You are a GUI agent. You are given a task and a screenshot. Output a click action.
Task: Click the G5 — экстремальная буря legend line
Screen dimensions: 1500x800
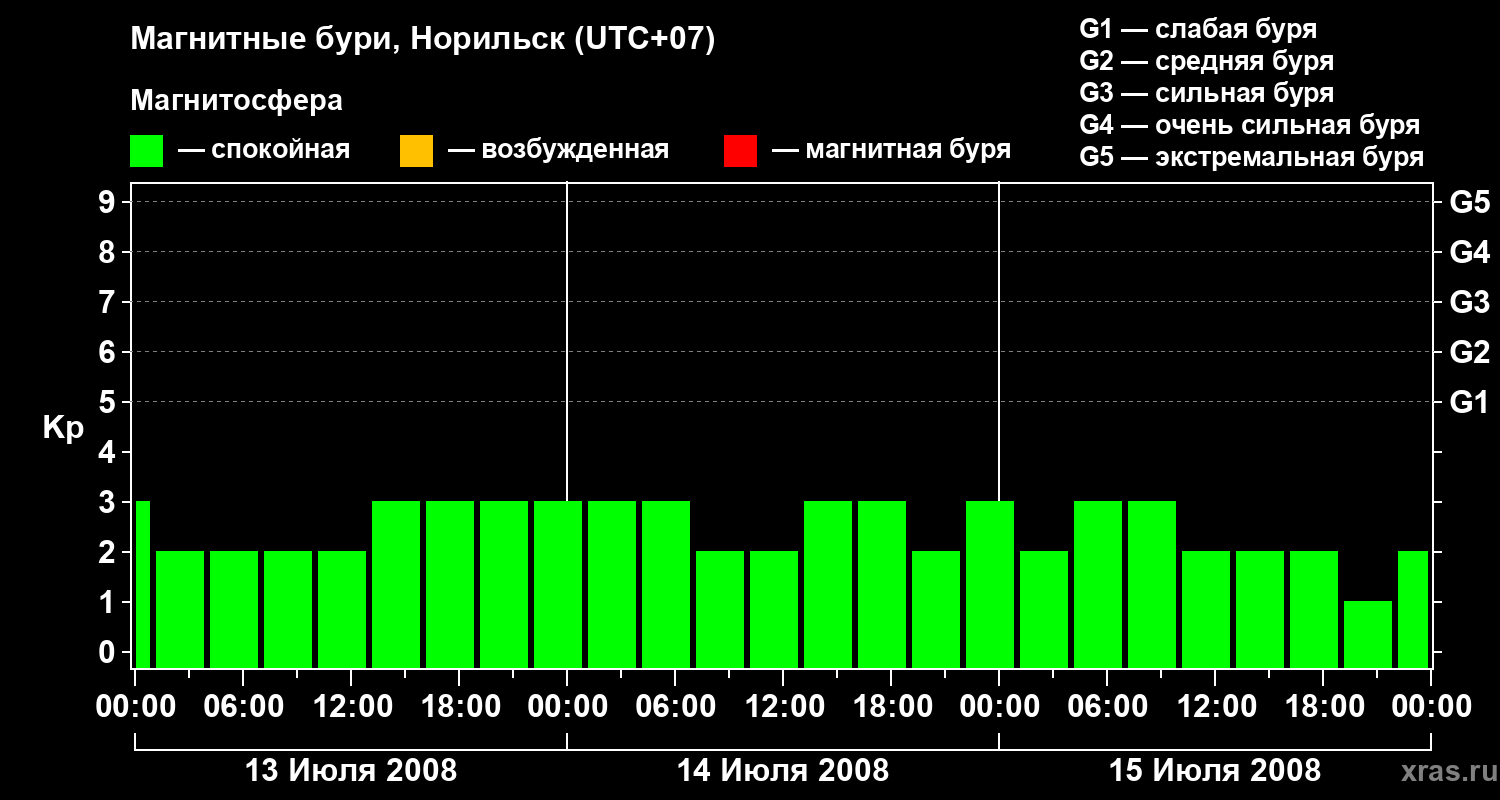tap(1252, 157)
